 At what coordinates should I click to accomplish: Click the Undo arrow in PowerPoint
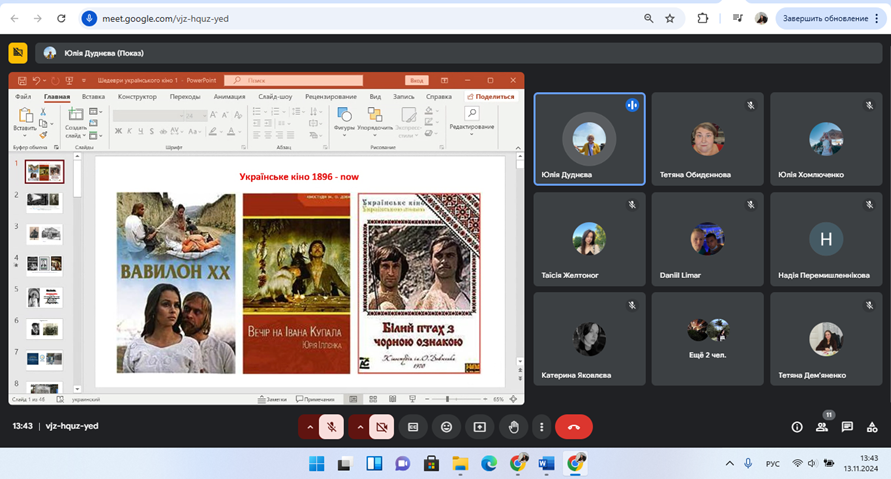click(x=36, y=81)
